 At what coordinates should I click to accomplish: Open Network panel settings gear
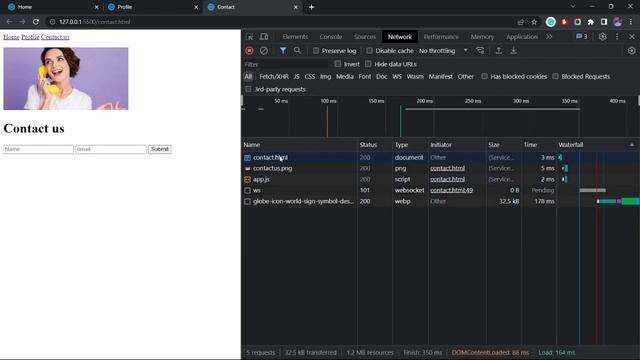click(x=631, y=51)
